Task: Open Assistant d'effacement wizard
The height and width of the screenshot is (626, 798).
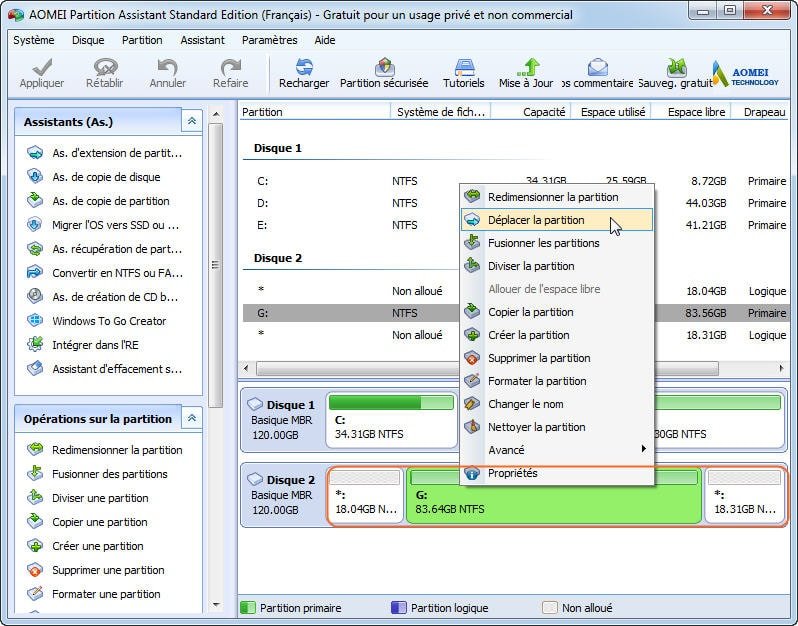Action: click(104, 368)
